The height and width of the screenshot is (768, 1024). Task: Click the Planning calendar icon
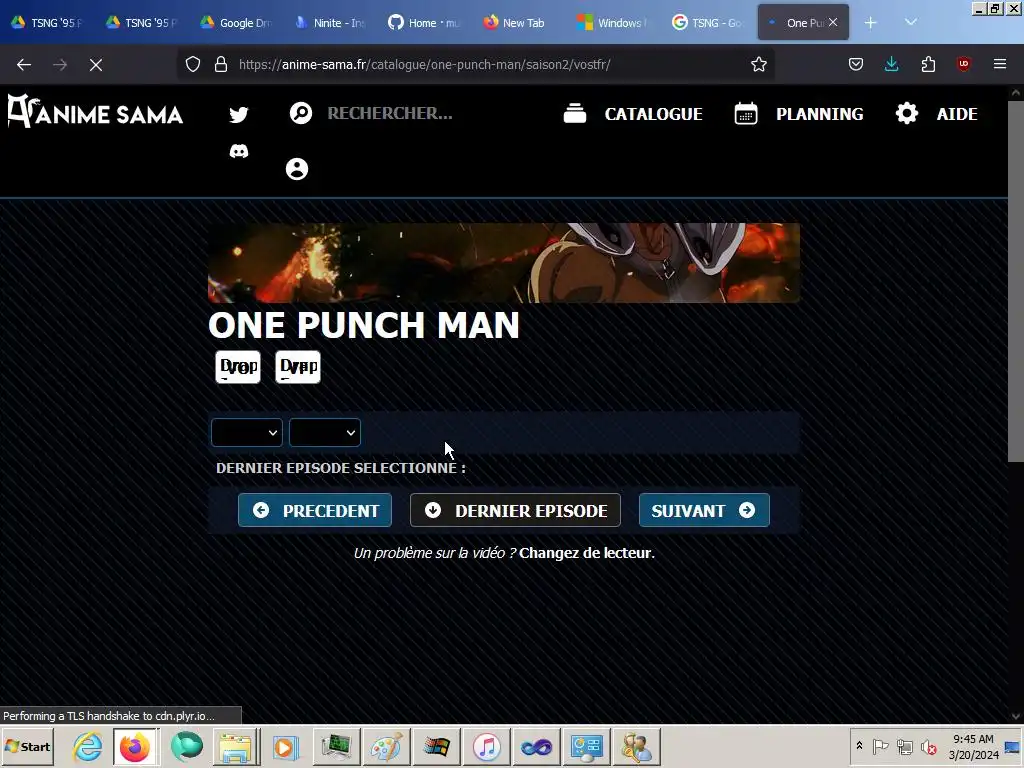tap(746, 113)
